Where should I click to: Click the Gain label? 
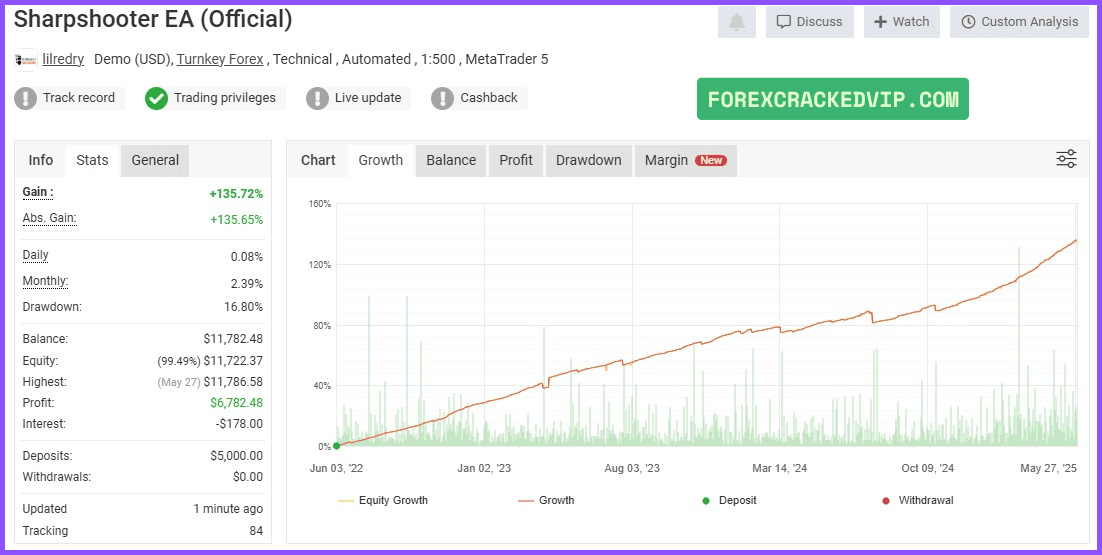click(x=38, y=192)
